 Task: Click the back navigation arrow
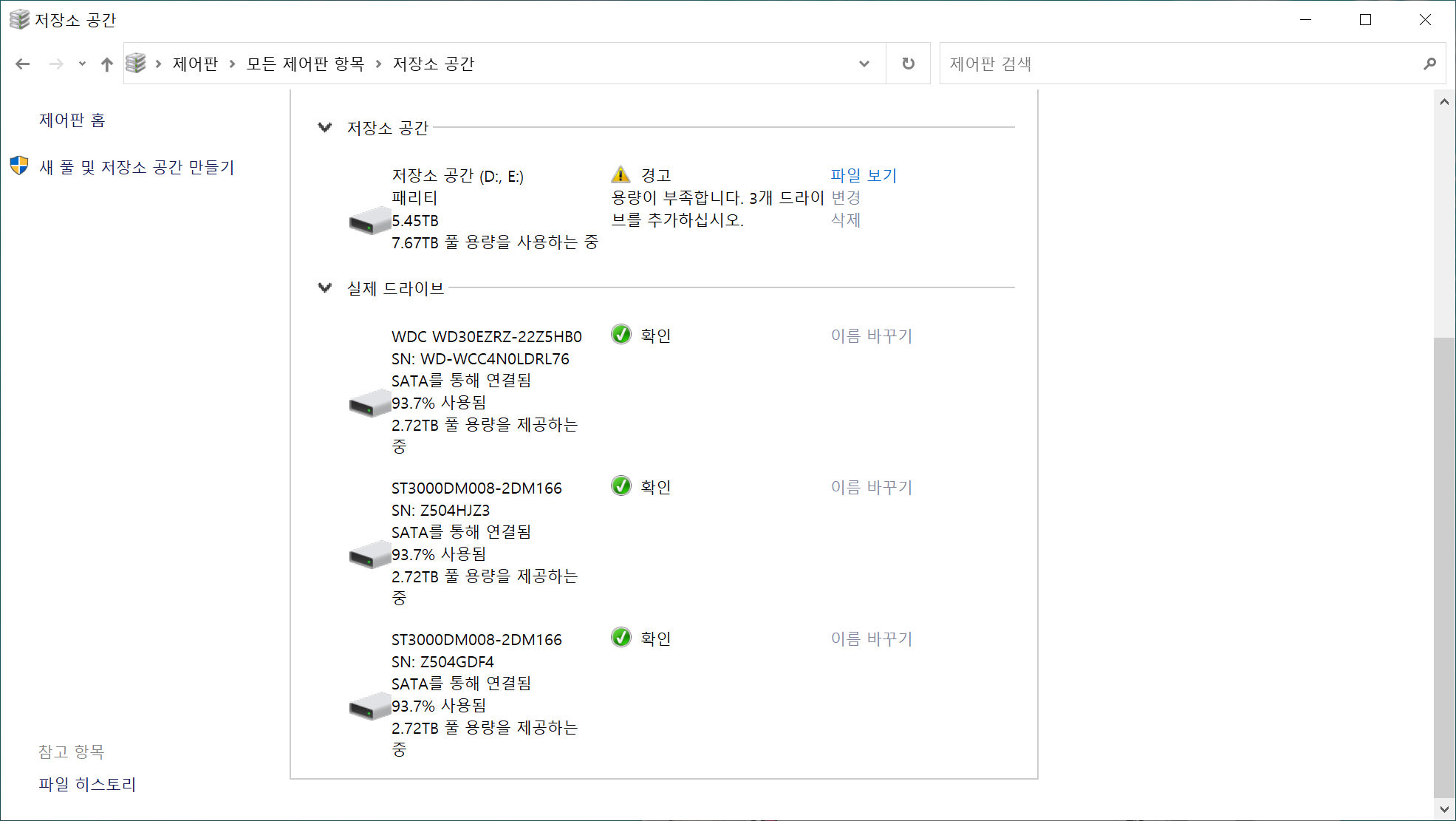point(23,64)
